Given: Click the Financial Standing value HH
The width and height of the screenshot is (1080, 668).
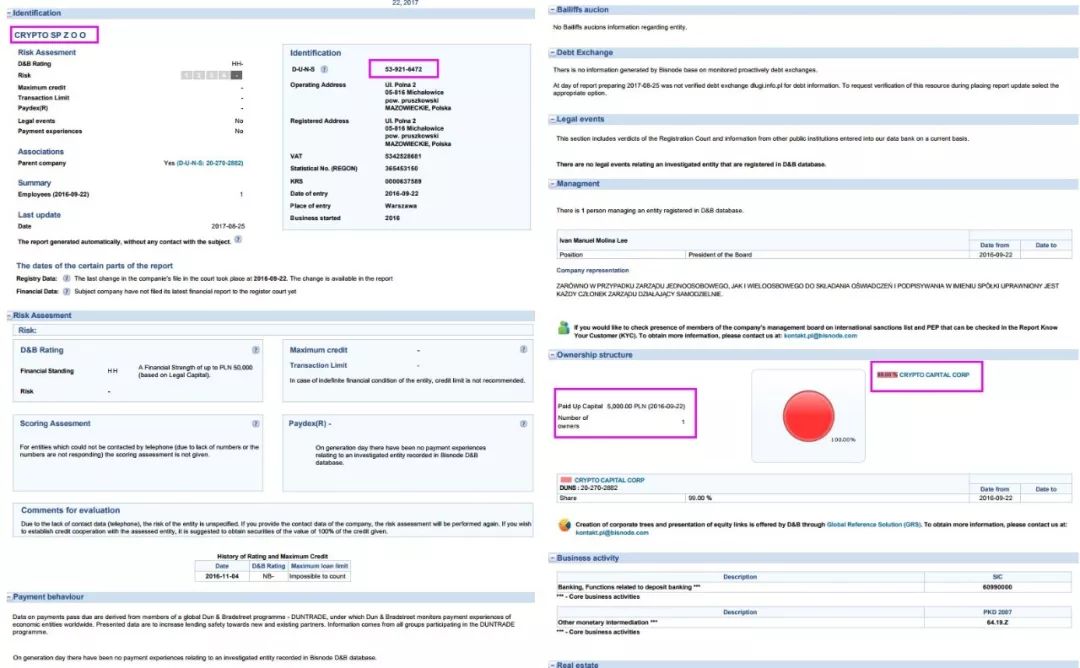Looking at the screenshot, I should (x=112, y=371).
